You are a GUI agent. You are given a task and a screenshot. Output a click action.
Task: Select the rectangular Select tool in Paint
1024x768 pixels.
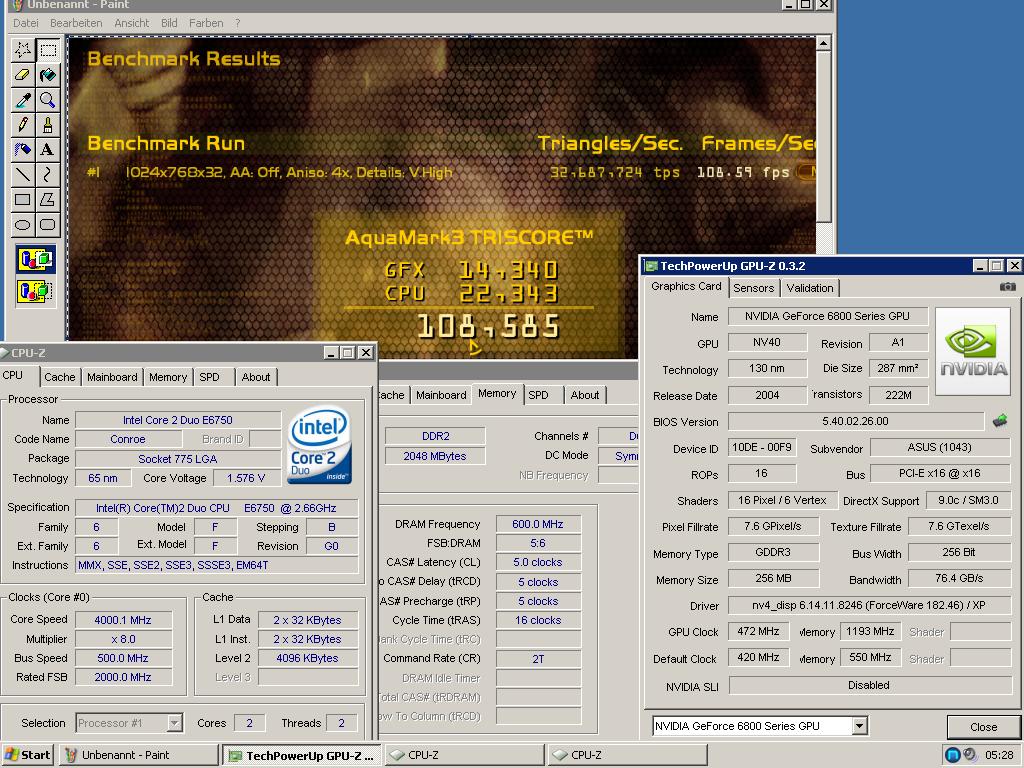48,50
